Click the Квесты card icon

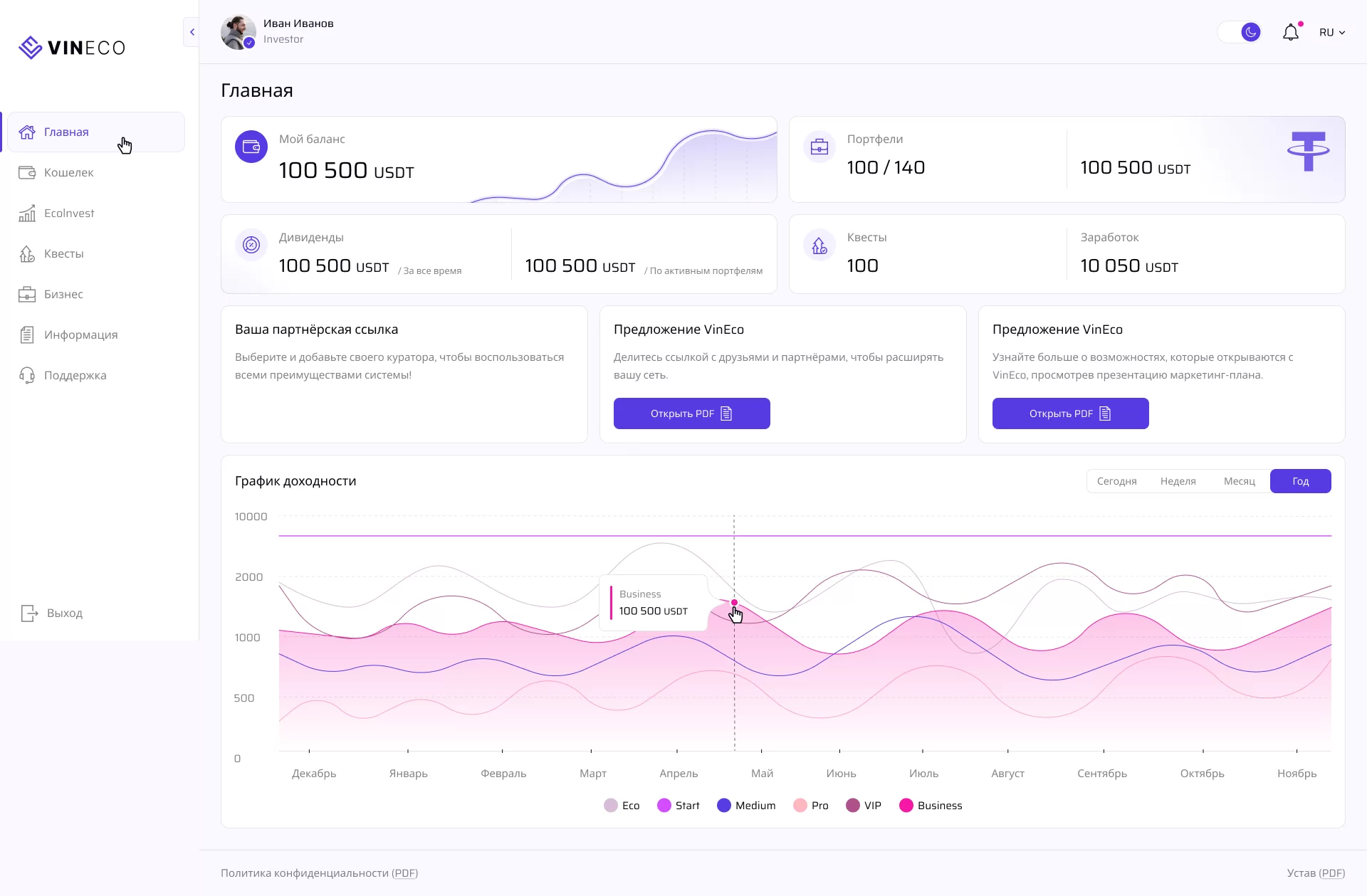(819, 246)
